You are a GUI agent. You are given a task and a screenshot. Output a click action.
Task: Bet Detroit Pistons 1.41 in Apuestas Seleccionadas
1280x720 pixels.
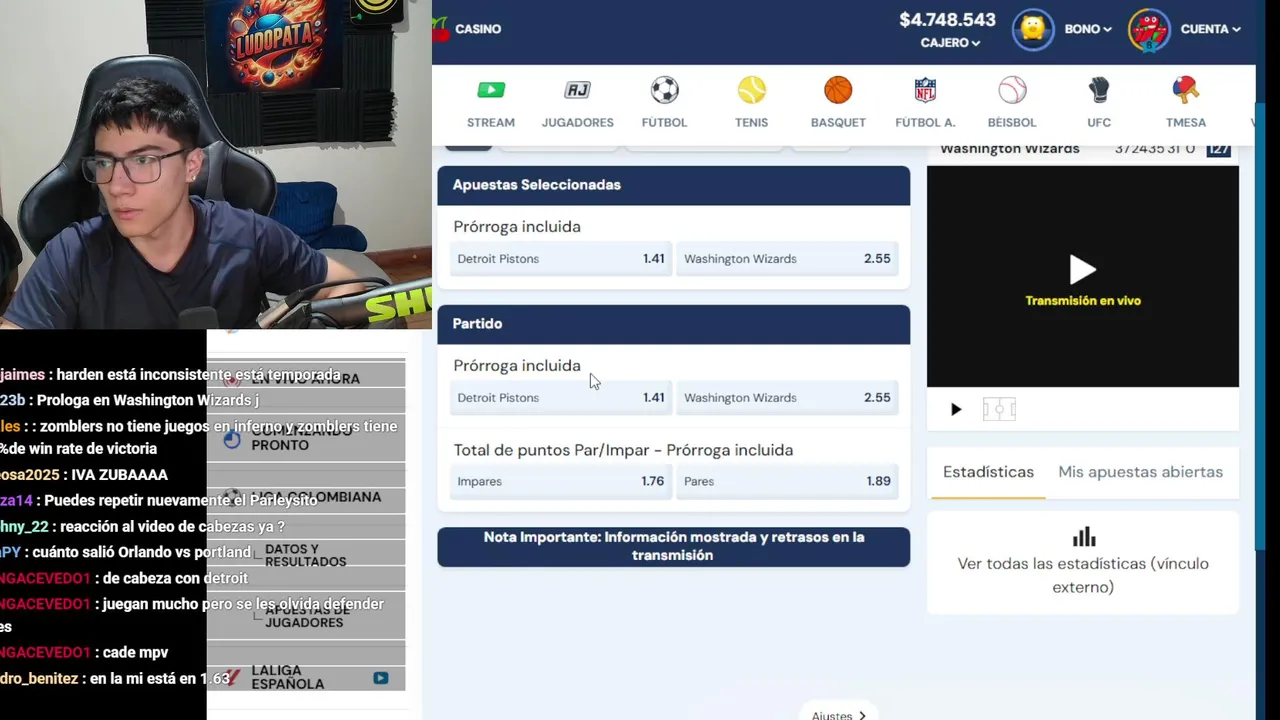[x=560, y=259]
